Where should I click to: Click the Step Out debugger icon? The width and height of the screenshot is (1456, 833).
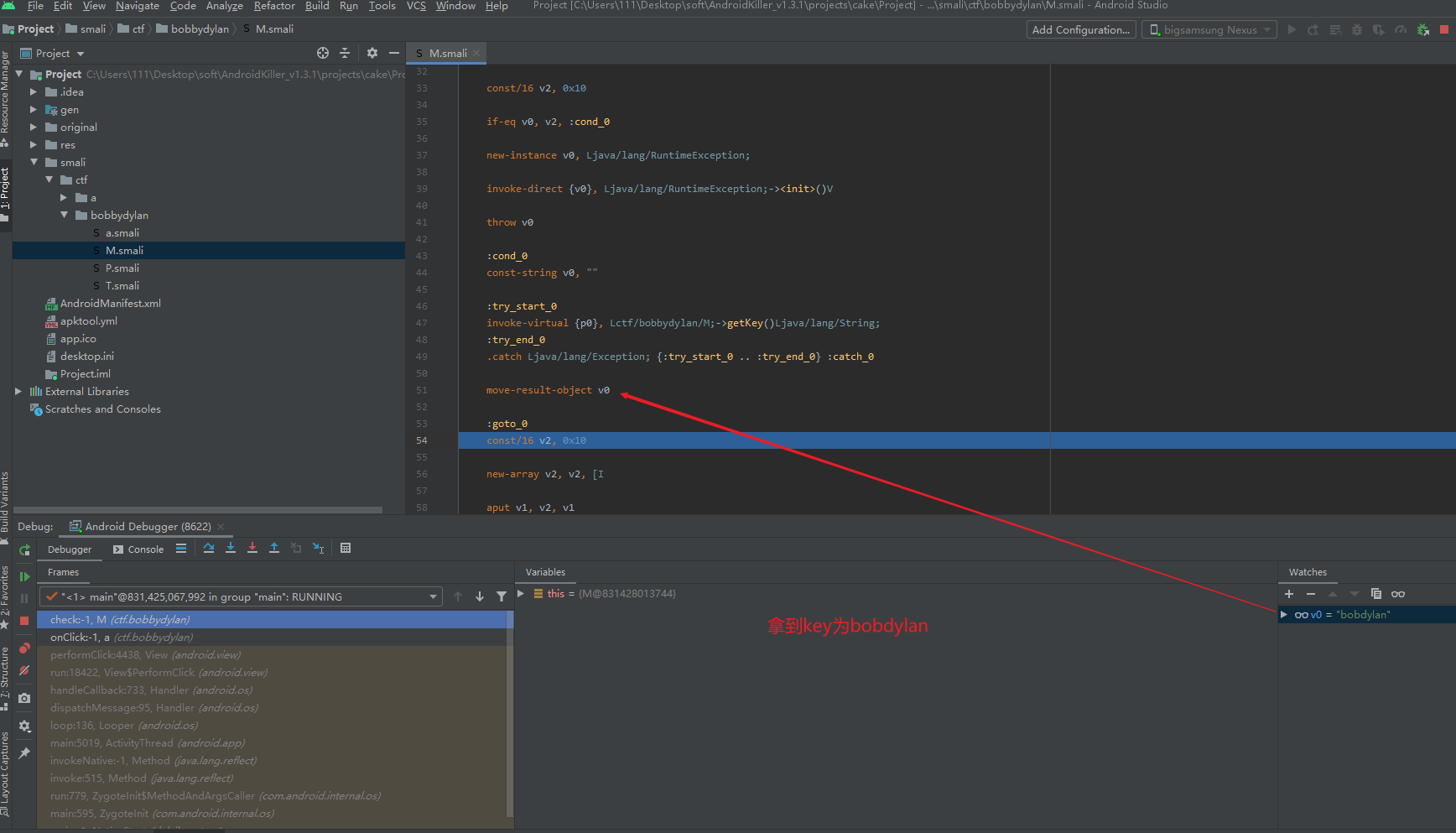coord(274,548)
